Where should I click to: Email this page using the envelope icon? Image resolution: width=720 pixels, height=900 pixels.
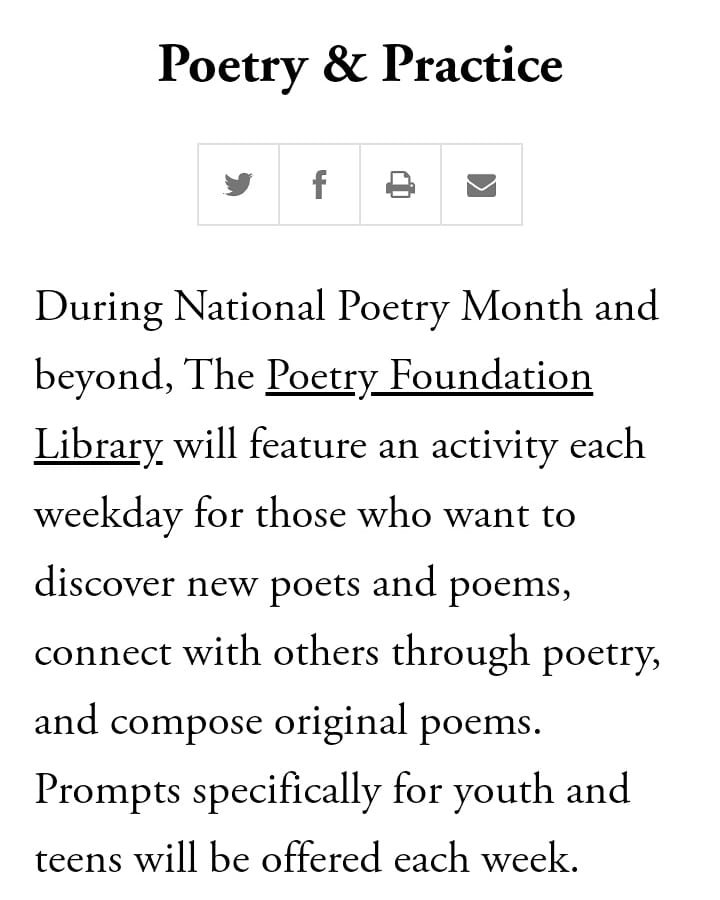481,185
